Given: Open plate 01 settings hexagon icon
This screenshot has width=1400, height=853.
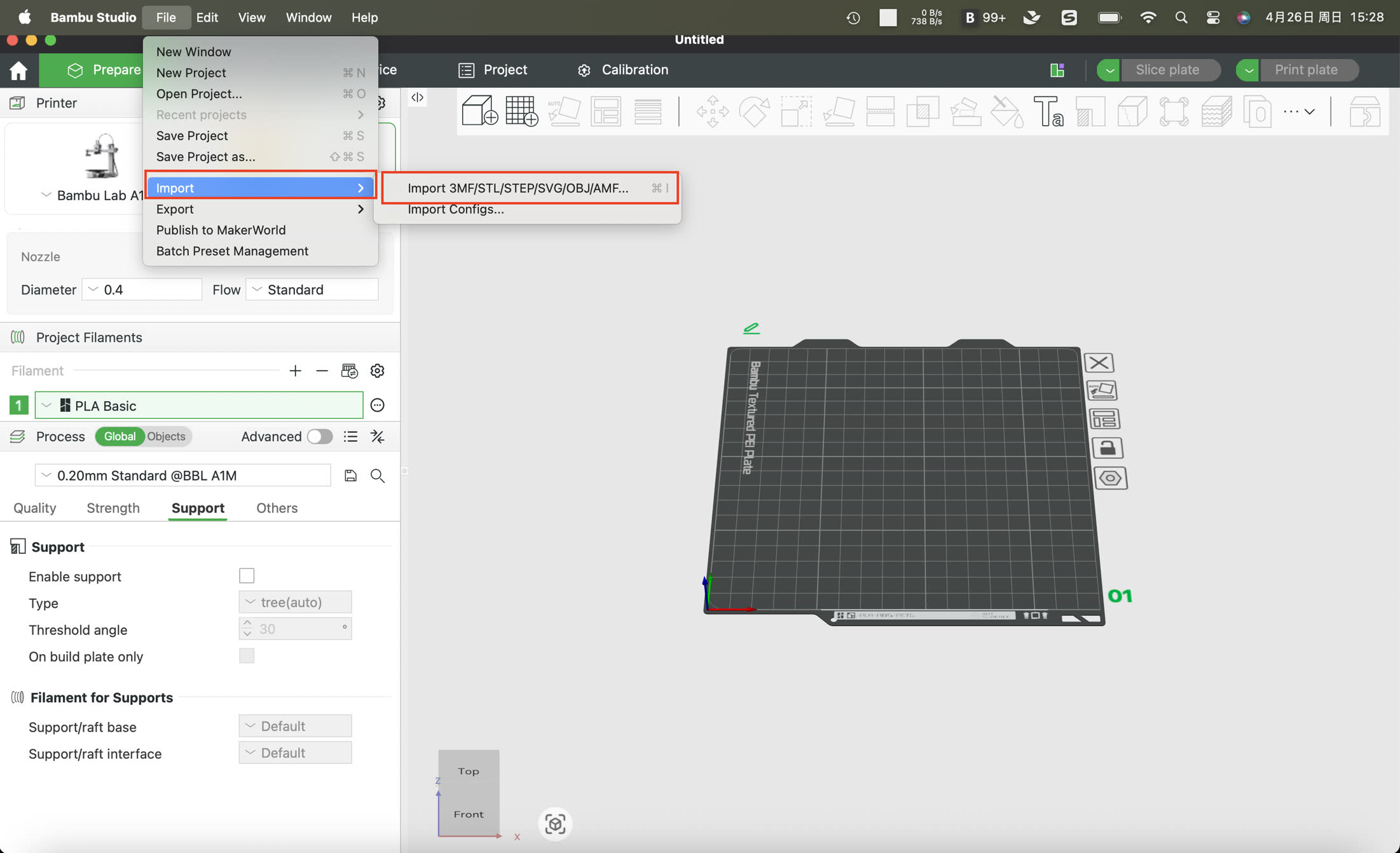Looking at the screenshot, I should tap(1110, 478).
